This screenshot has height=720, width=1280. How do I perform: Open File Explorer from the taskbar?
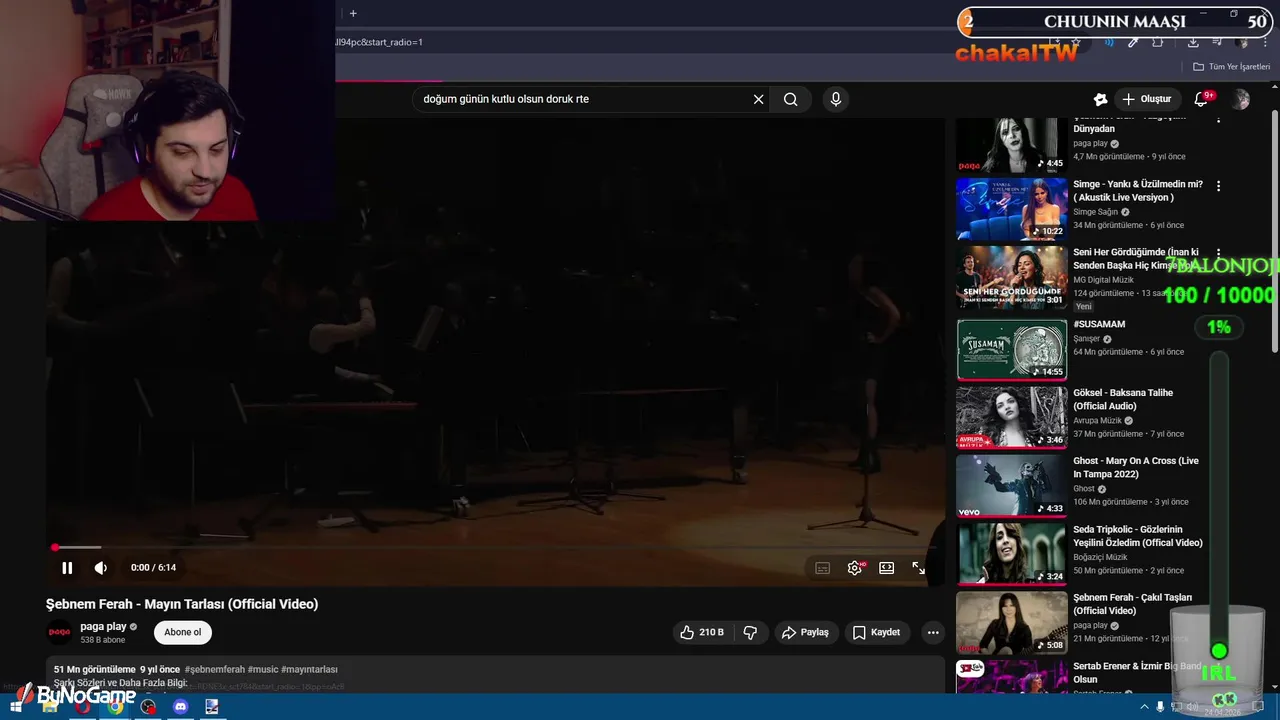(52, 706)
